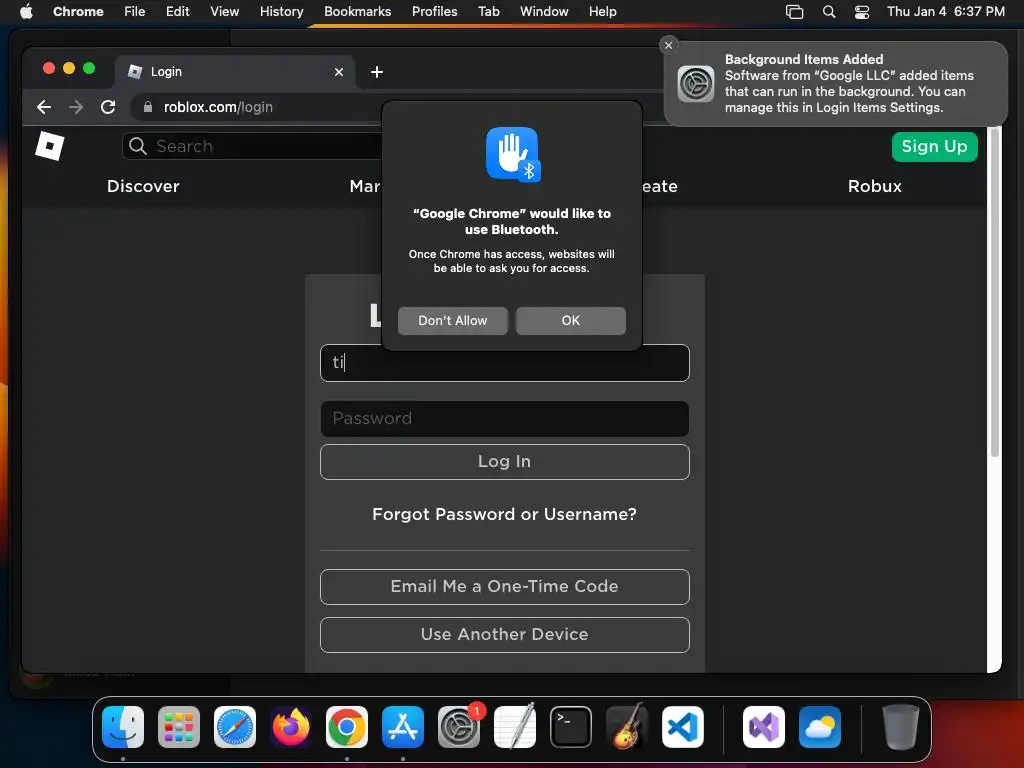Open Control Center in menu bar

[x=862, y=11]
